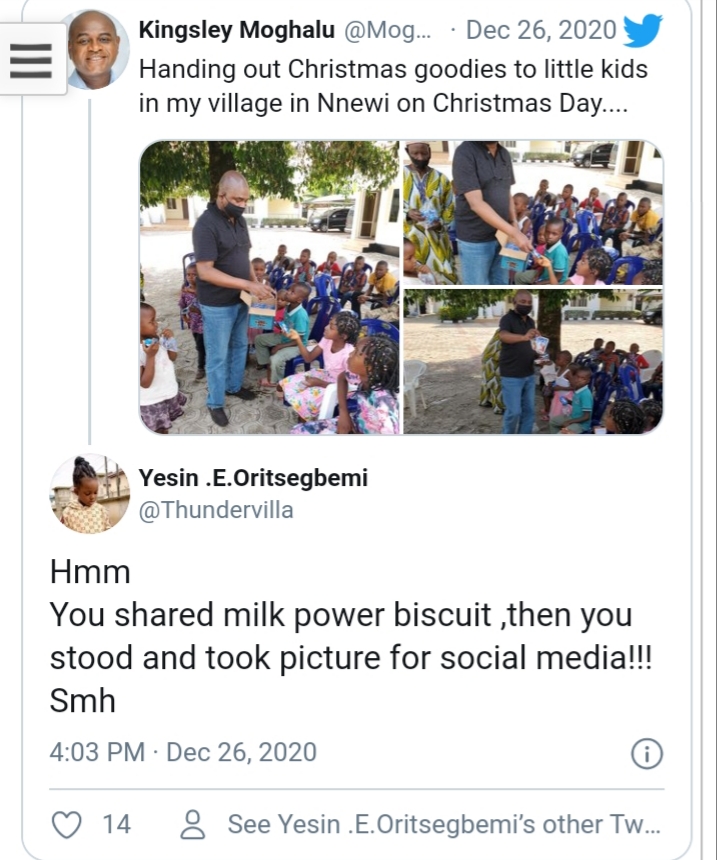
Task: Open Yesin .E.Oritsegbemi's profile avatar
Action: point(89,493)
